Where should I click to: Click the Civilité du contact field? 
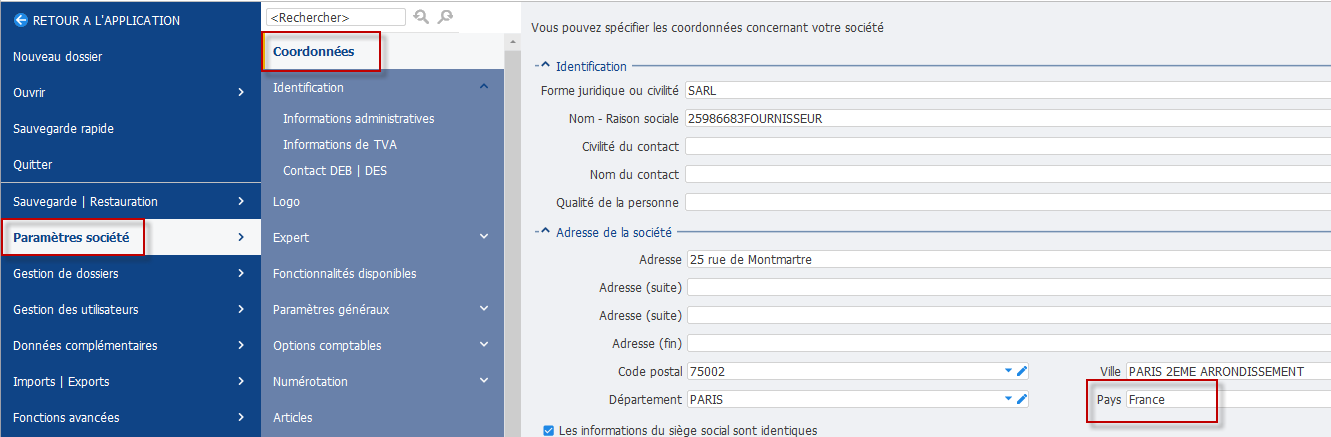(1008, 146)
